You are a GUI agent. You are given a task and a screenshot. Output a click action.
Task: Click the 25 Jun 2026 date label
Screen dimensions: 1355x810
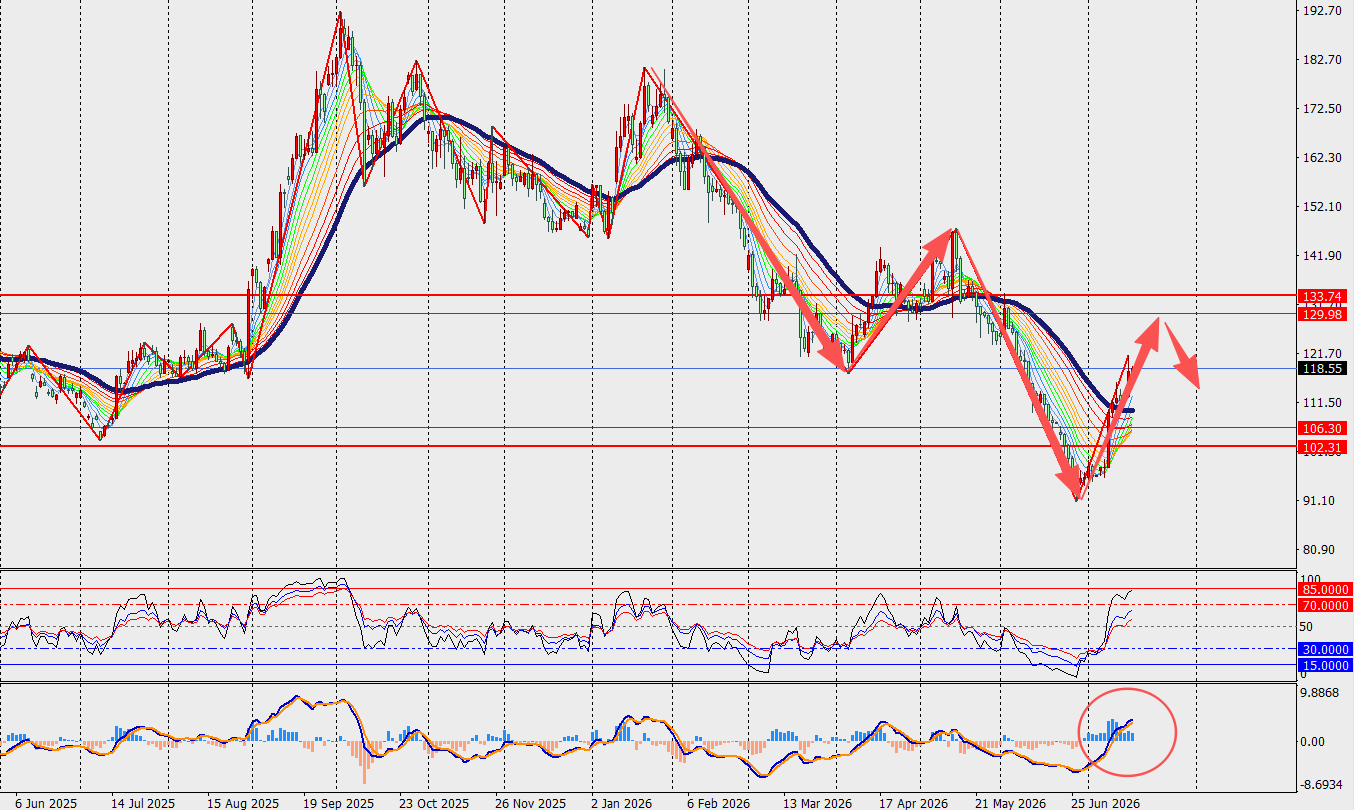pos(1105,802)
